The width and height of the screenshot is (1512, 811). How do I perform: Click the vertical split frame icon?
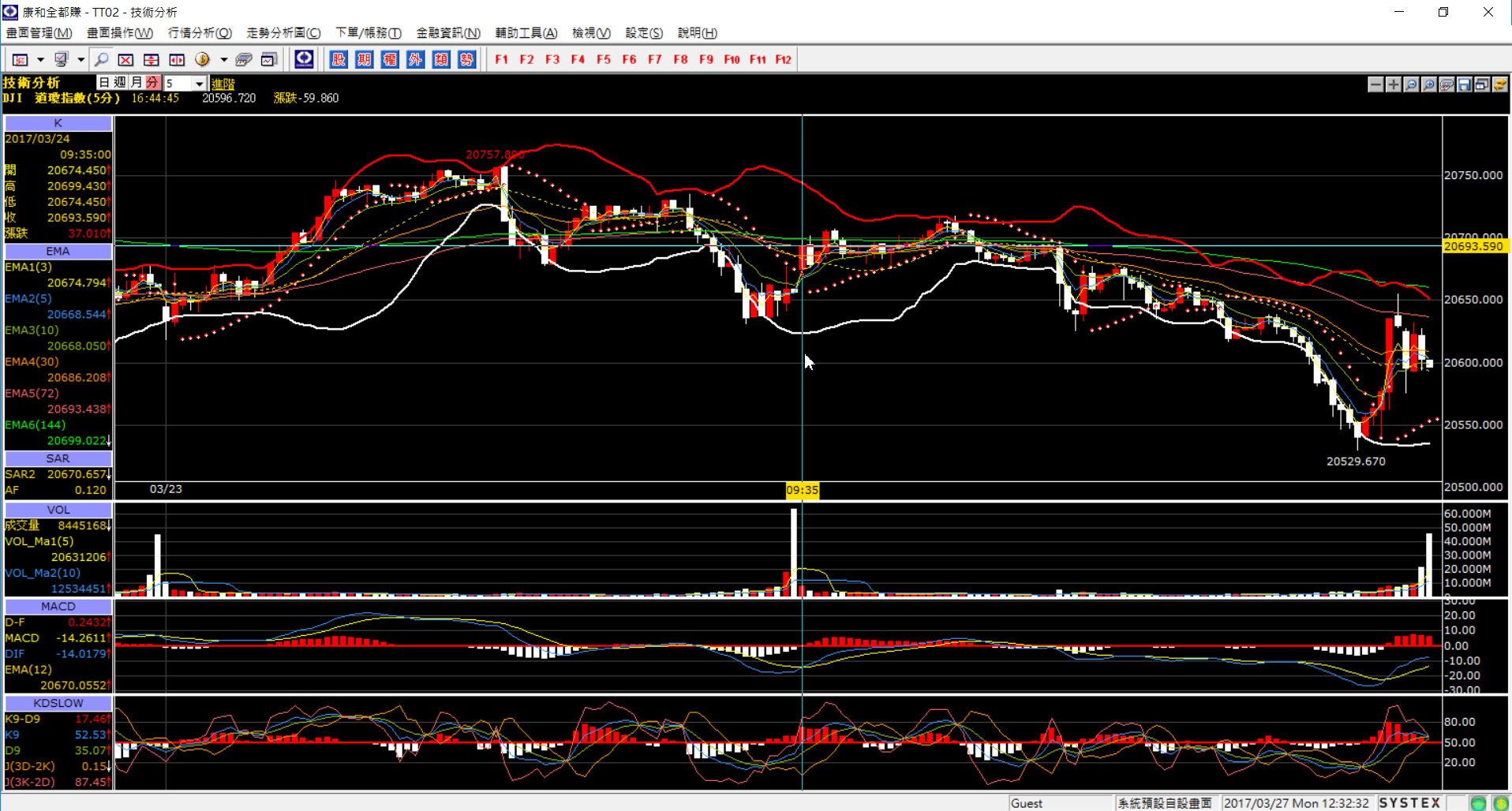[177, 59]
